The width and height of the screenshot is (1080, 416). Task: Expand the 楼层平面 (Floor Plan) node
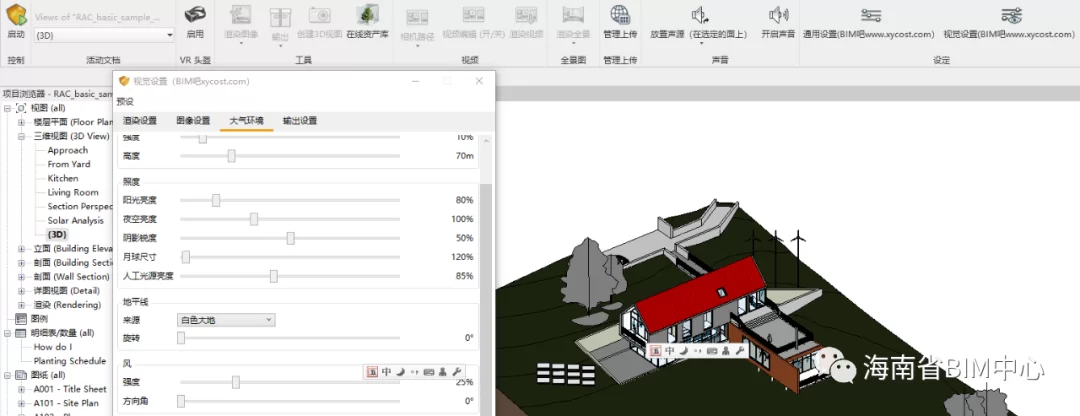(21, 122)
